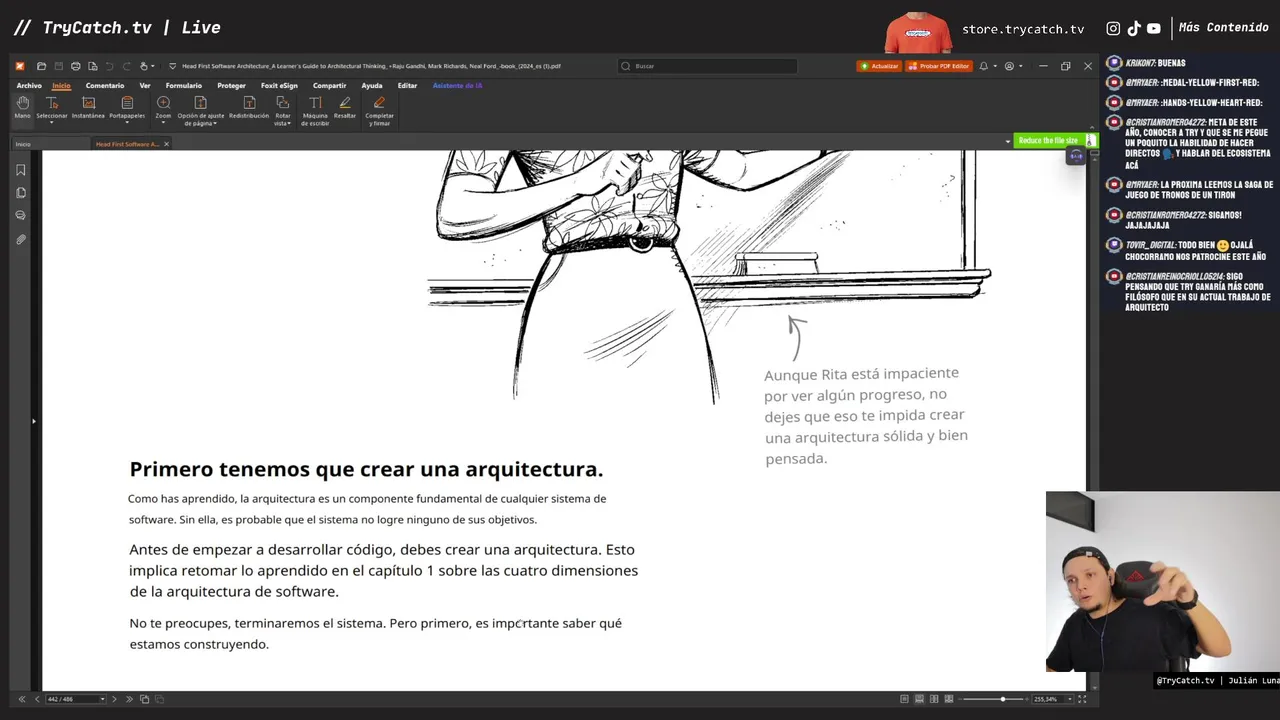Open the notifications bell icon

coord(985,66)
